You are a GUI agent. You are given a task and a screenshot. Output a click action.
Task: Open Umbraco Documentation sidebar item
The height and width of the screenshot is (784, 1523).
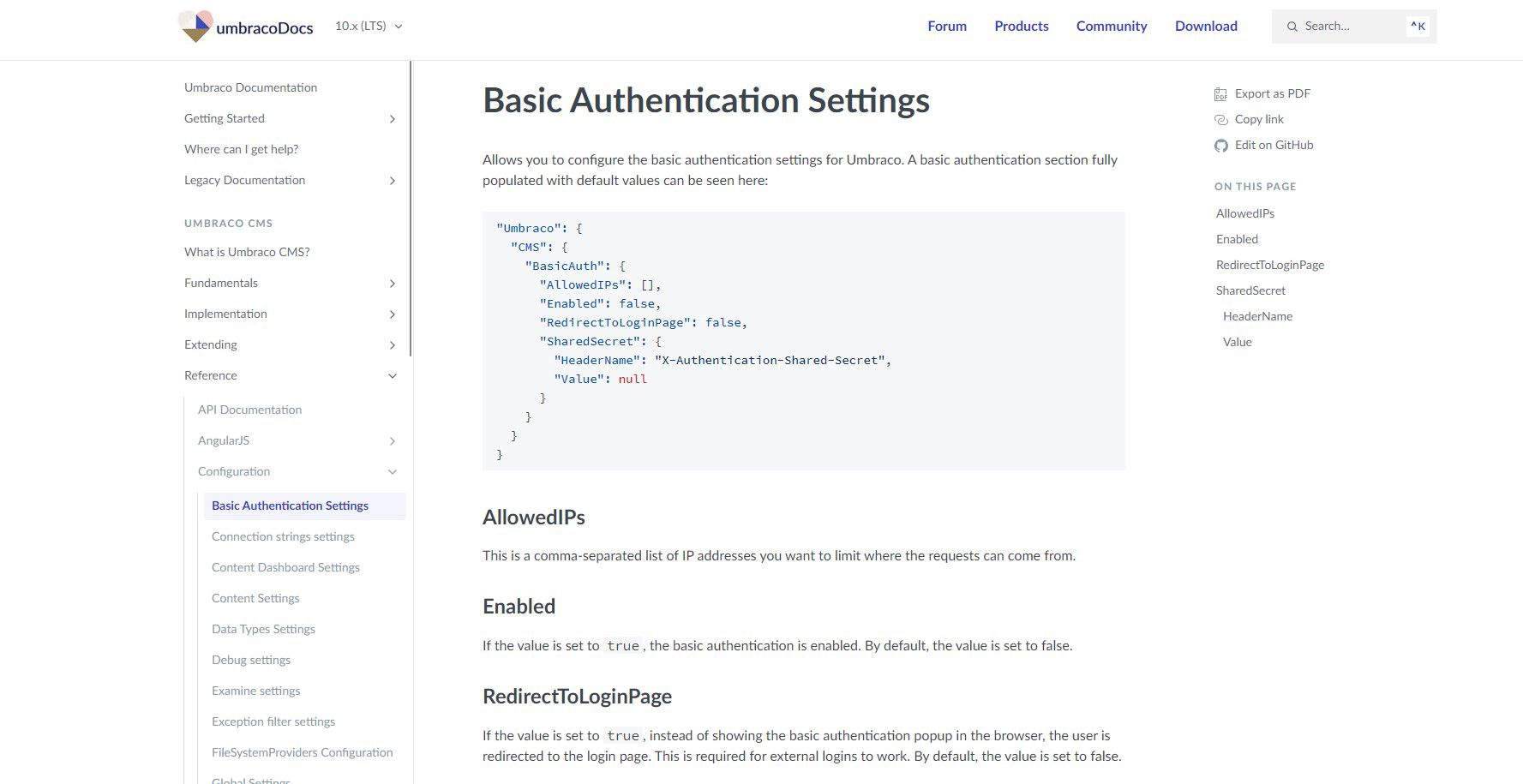[250, 87]
